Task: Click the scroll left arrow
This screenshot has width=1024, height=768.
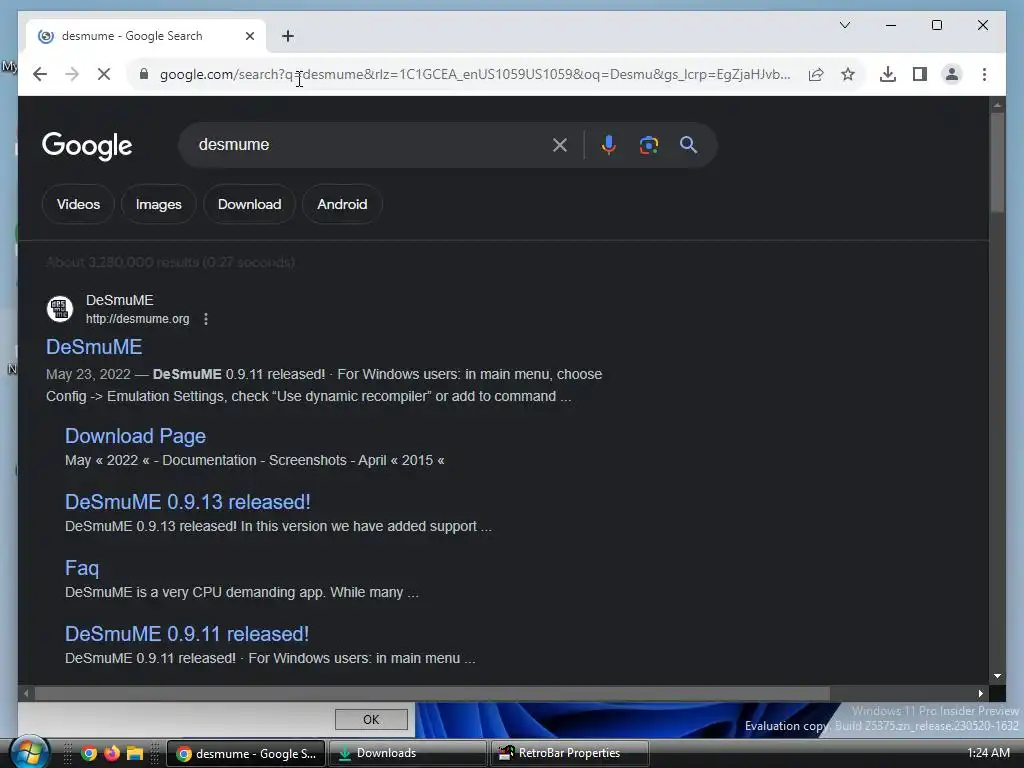Action: 26,694
